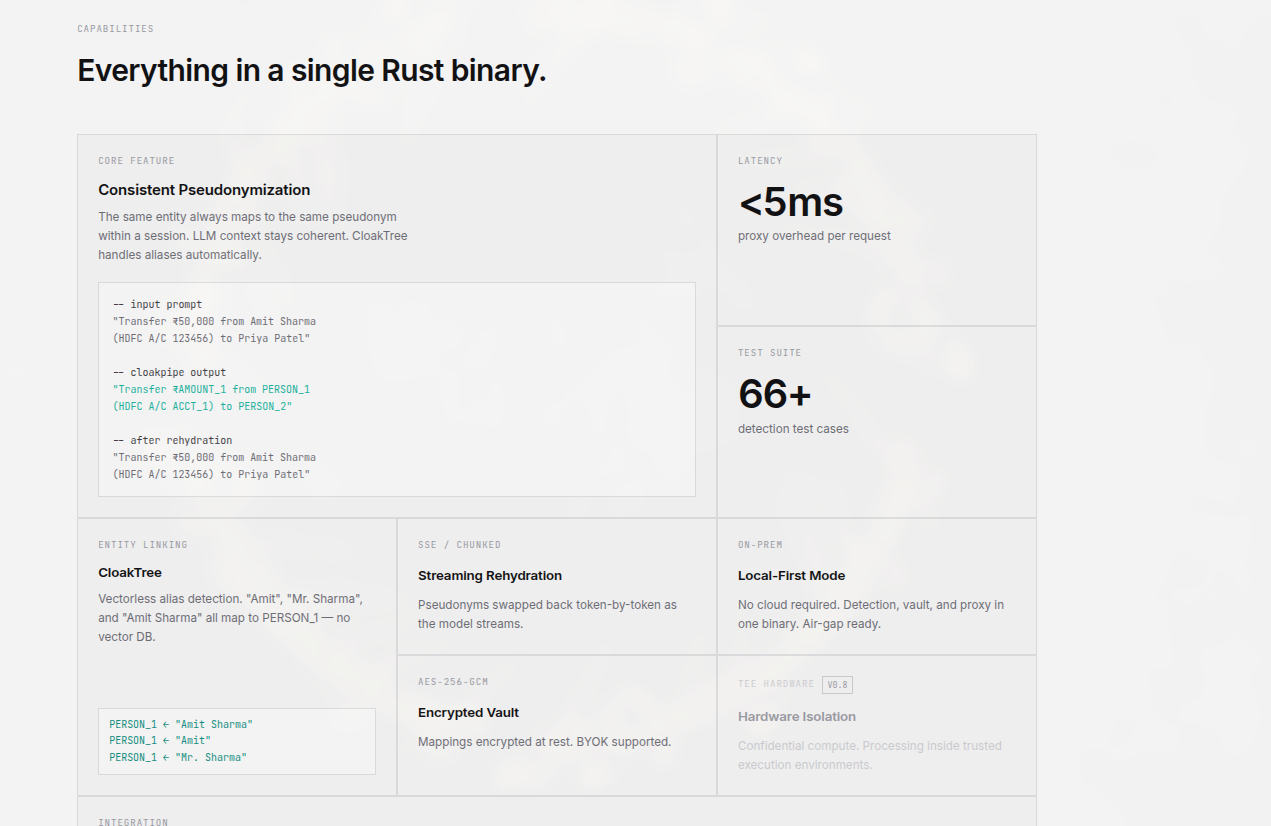Click 'Mappings encrypted at rest. BYOK supported.' text
The width and height of the screenshot is (1271, 826).
[544, 742]
